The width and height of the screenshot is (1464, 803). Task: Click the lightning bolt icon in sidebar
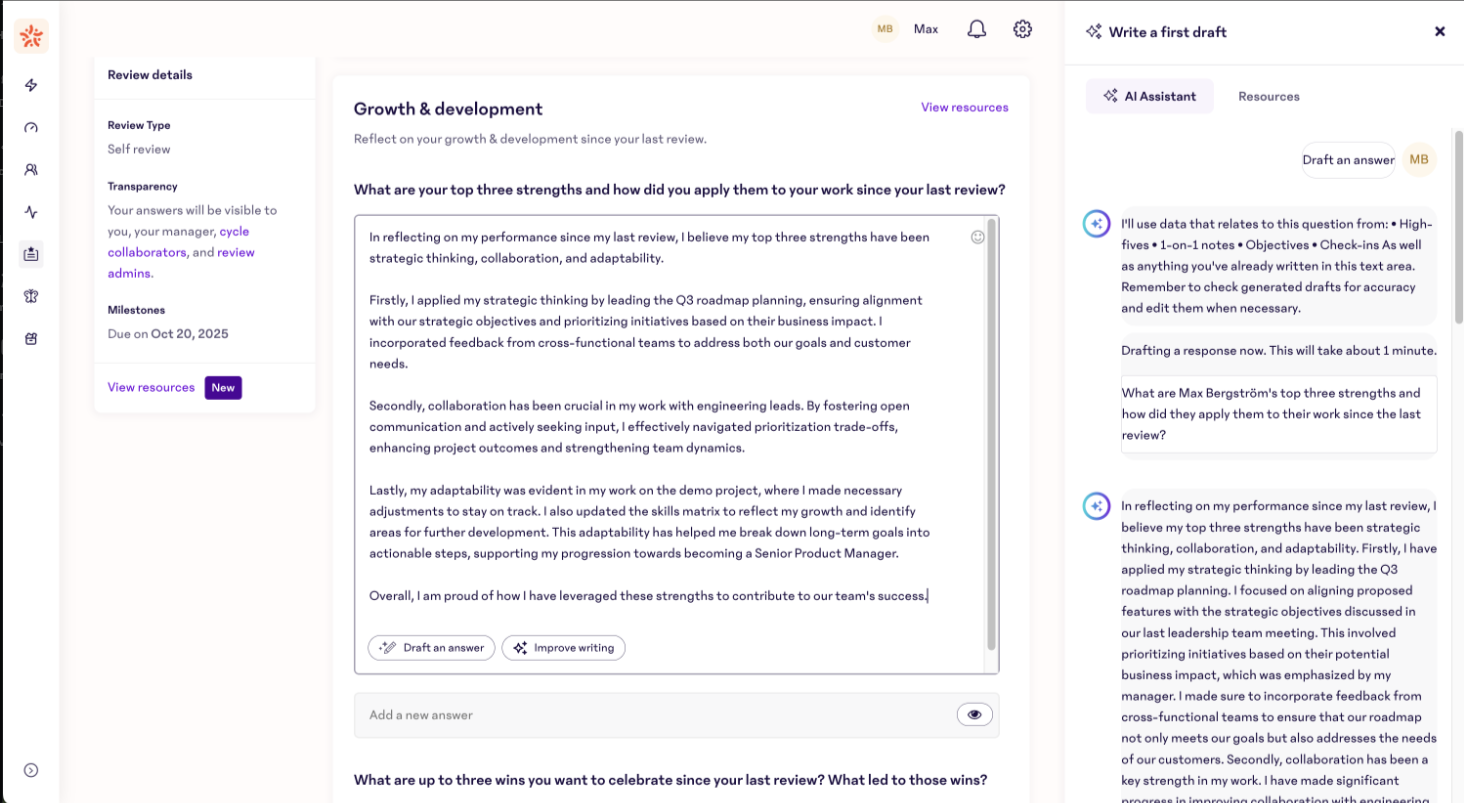tap(31, 85)
